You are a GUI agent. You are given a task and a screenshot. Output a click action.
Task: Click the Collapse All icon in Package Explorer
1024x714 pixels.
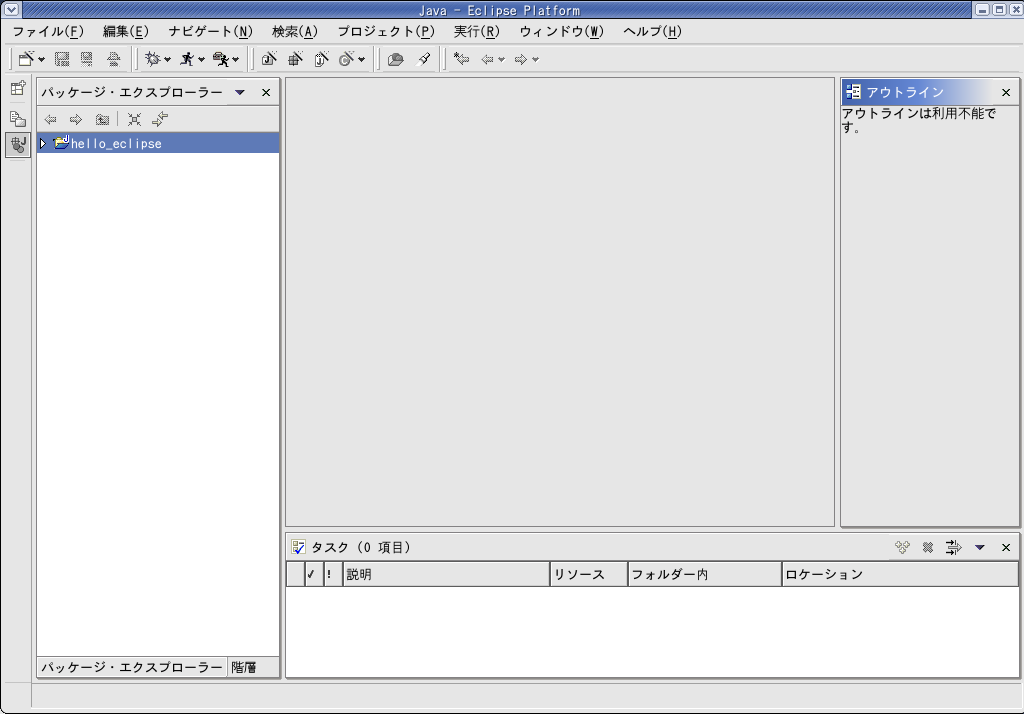134,119
